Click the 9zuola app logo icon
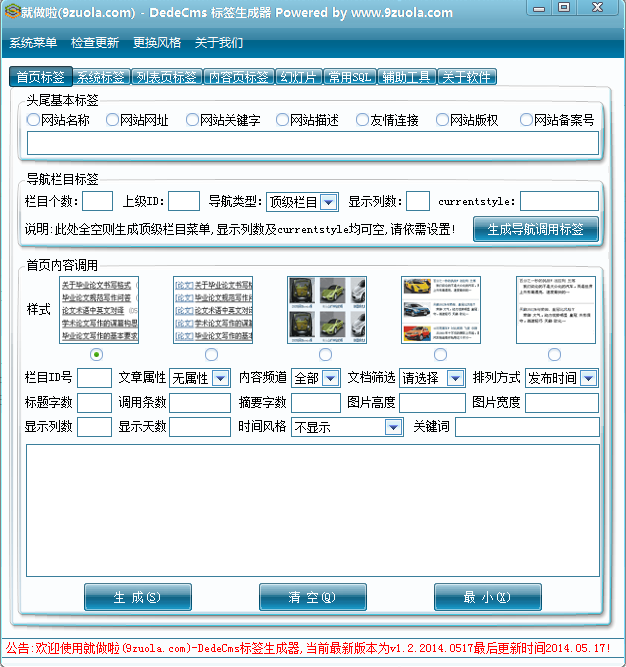 [x=12, y=11]
